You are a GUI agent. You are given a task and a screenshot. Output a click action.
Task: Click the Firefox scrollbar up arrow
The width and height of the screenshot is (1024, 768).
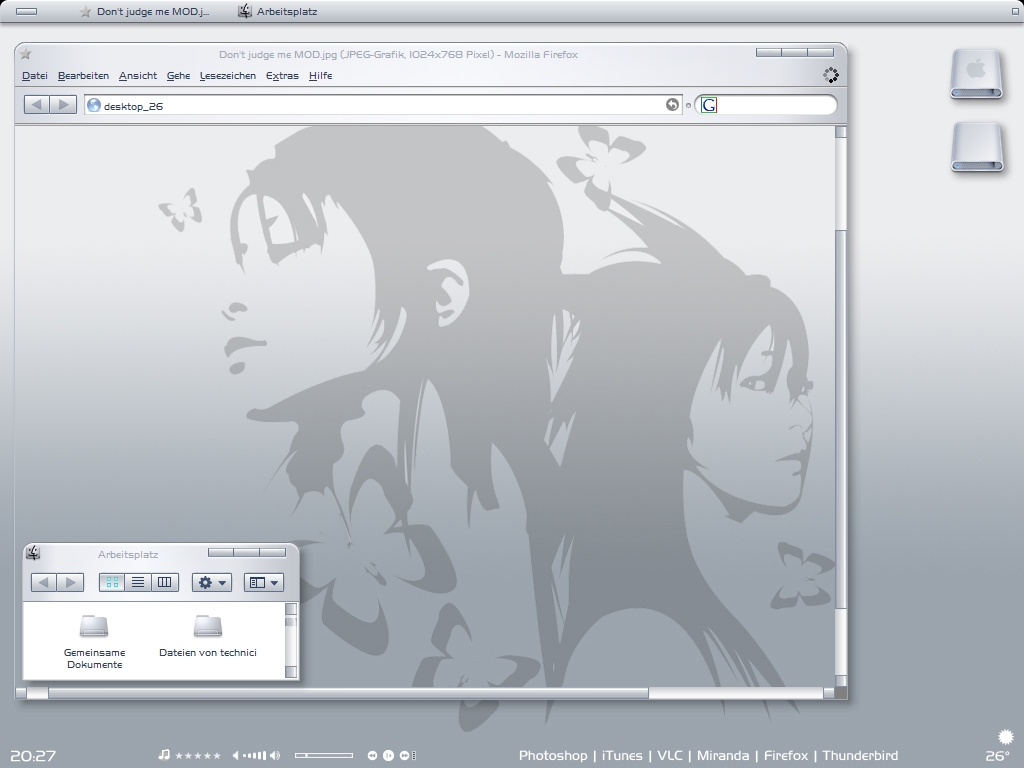click(x=841, y=132)
